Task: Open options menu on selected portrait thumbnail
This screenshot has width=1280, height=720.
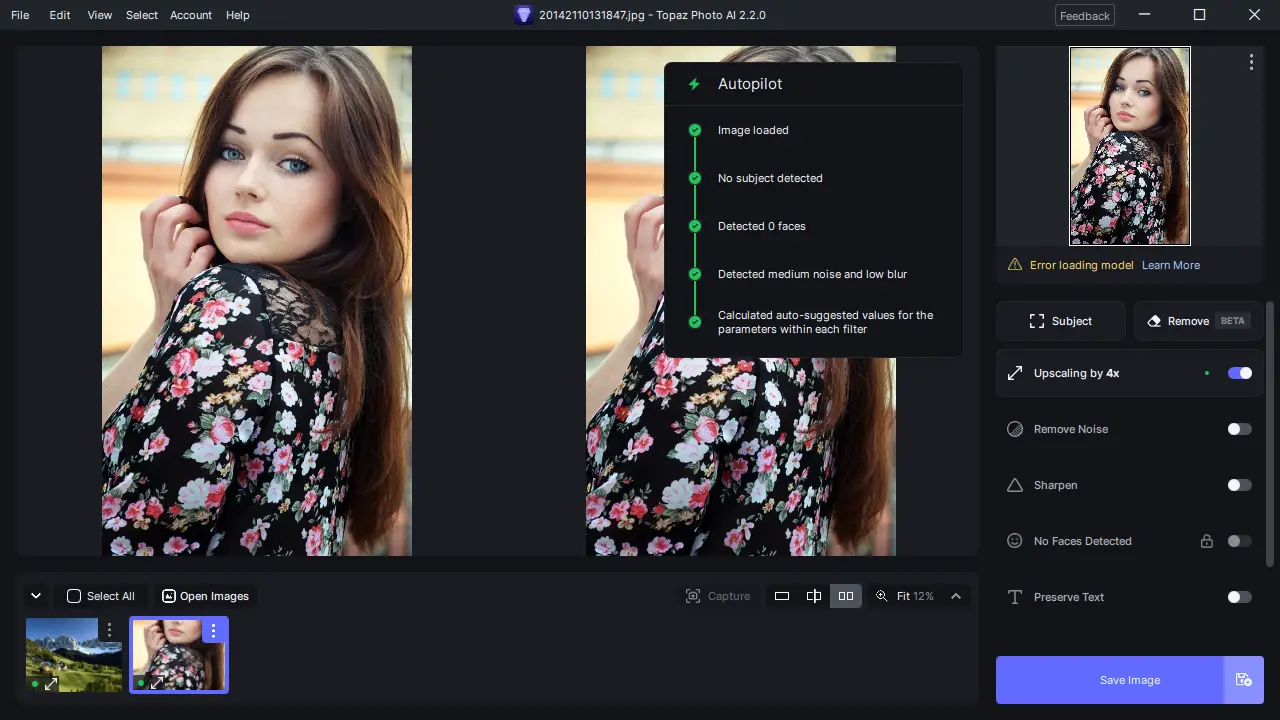Action: pyautogui.click(x=213, y=631)
